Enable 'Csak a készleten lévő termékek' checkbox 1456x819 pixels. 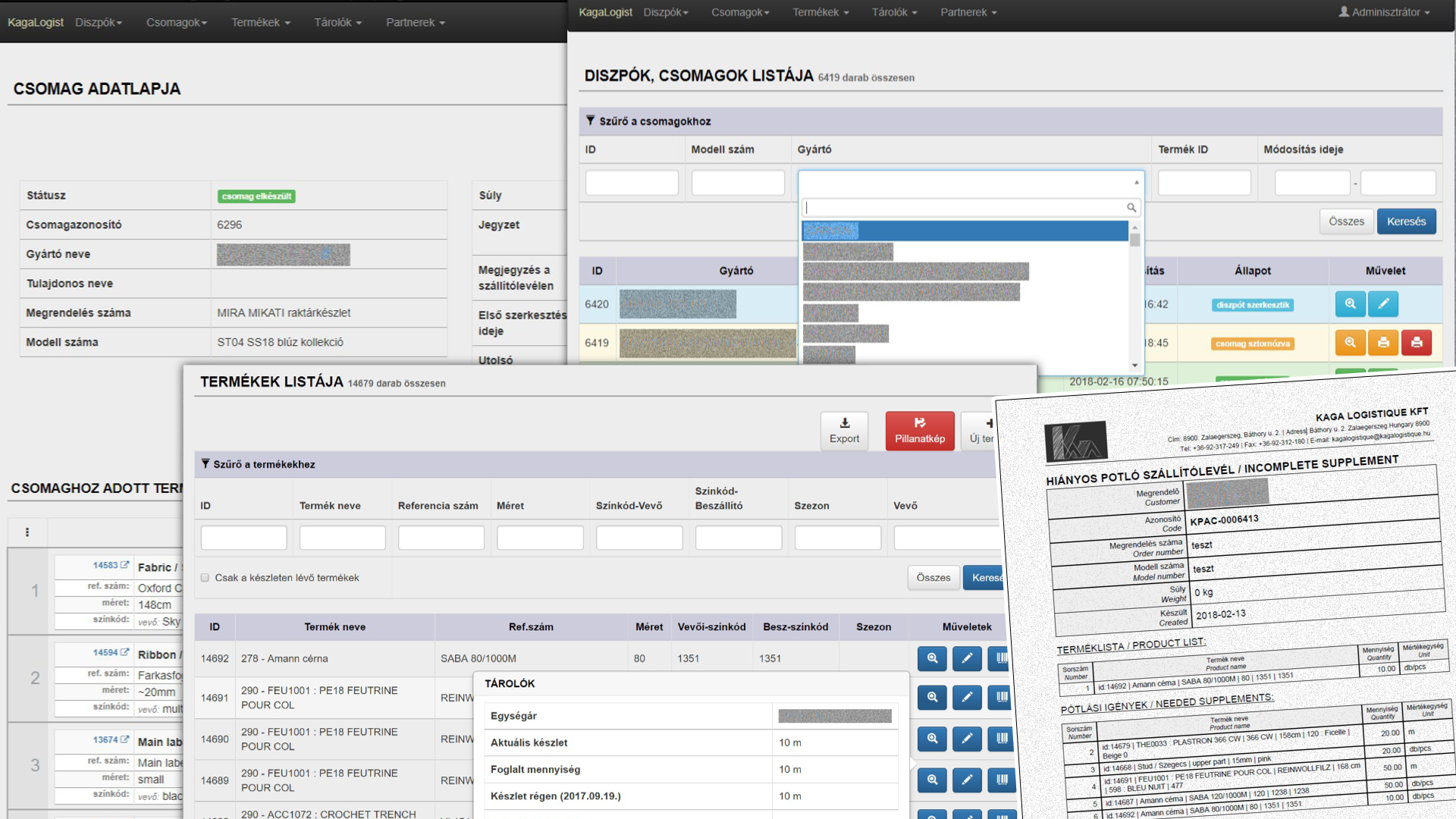[x=205, y=578]
